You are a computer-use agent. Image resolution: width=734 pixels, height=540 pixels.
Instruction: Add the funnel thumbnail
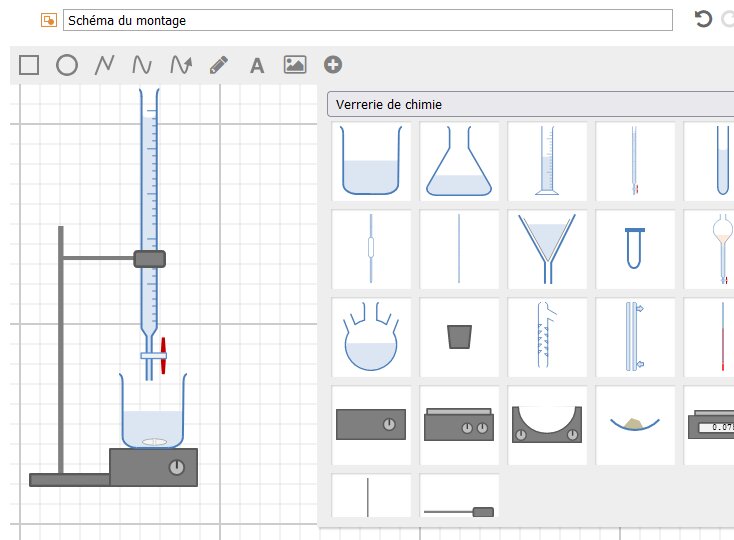coord(547,248)
